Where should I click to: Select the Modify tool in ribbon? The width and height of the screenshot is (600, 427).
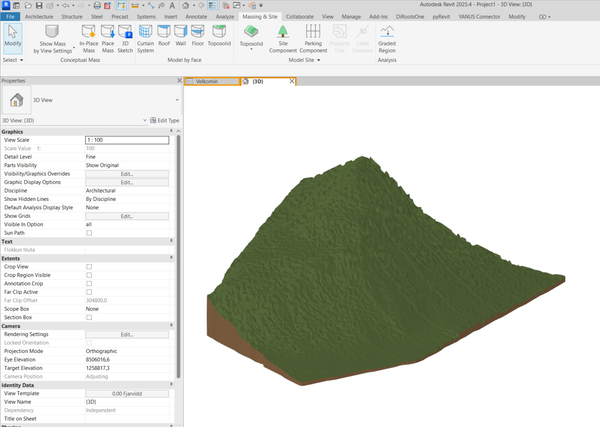point(13,38)
